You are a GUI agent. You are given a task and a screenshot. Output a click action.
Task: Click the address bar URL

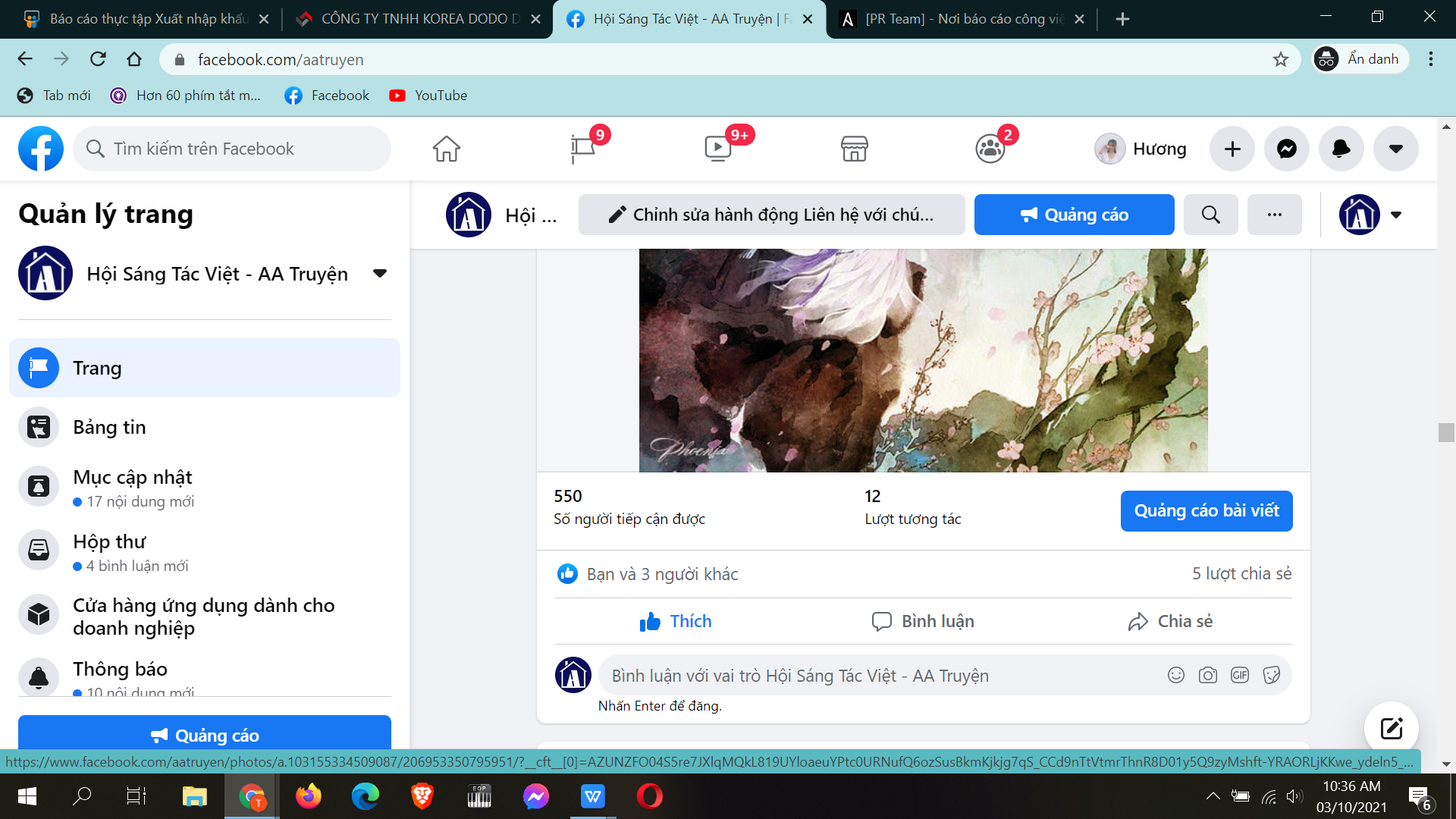tap(281, 59)
